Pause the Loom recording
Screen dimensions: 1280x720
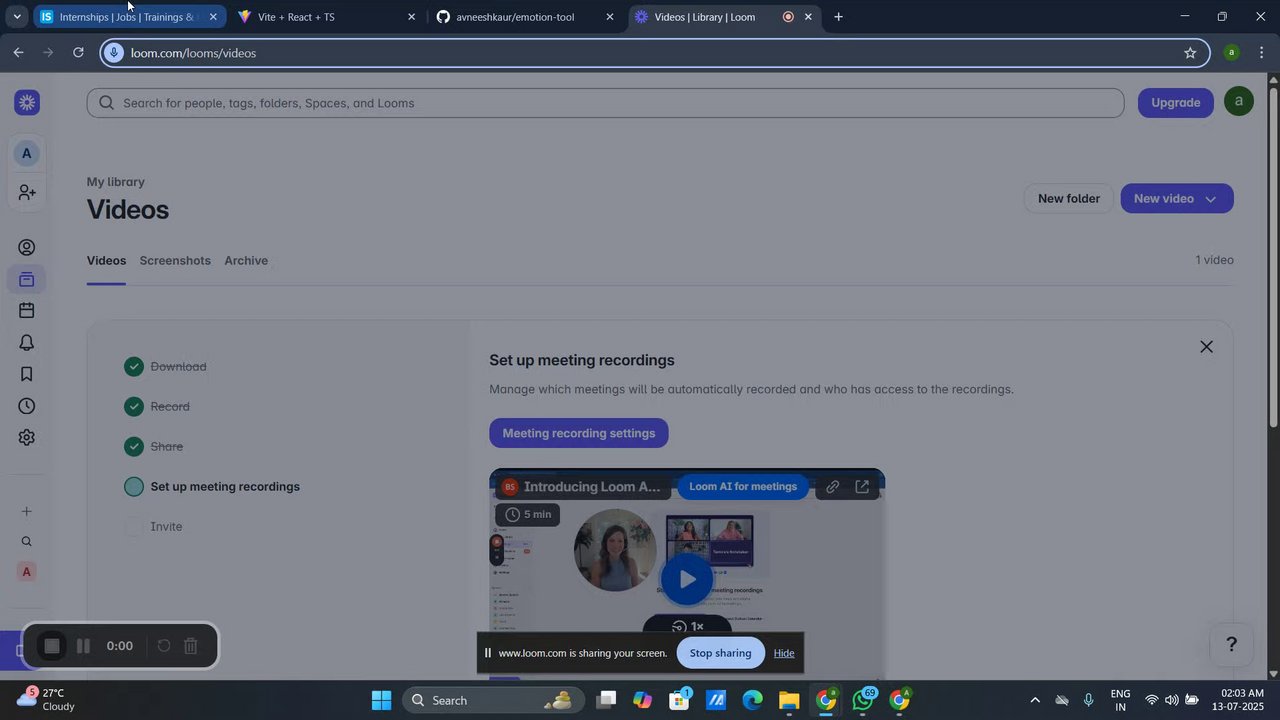(84, 646)
